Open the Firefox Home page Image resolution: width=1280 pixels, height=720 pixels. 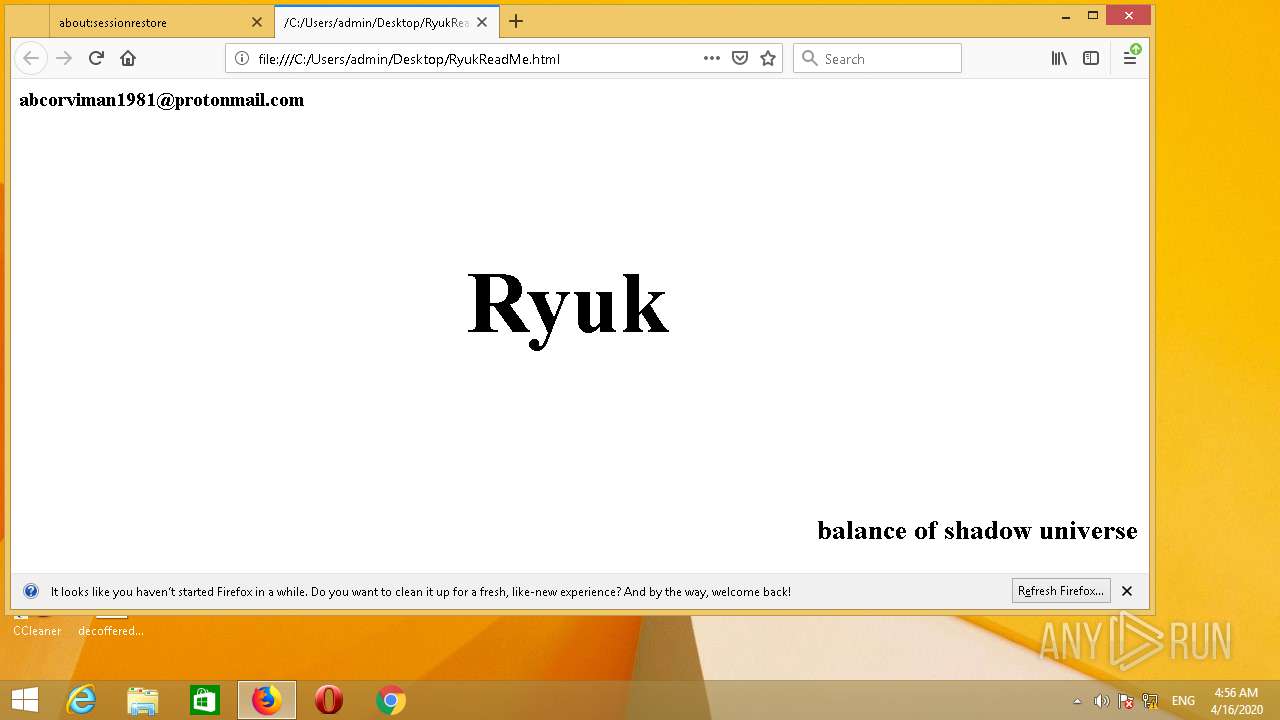pyautogui.click(x=128, y=58)
